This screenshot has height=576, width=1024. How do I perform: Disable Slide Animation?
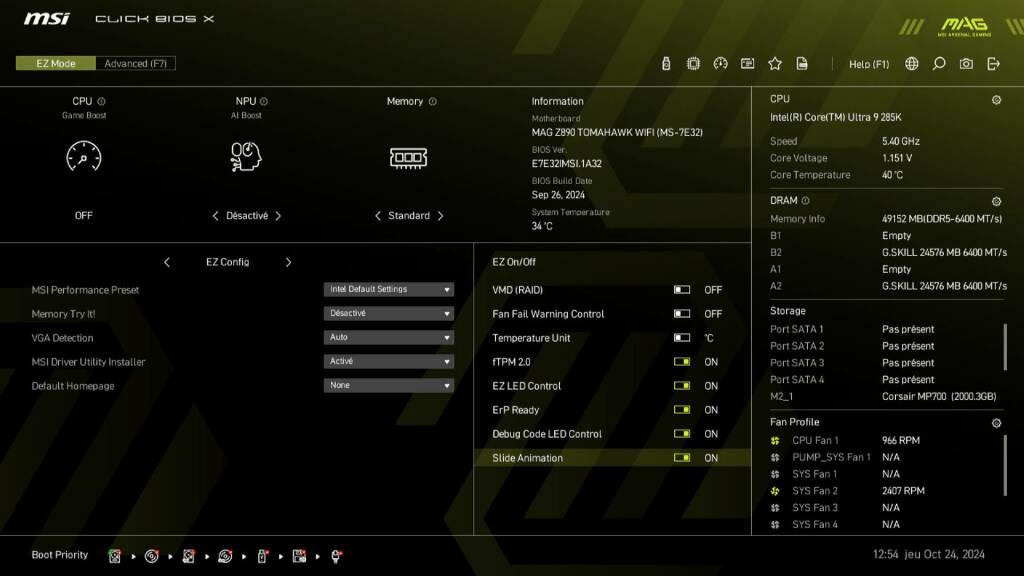coord(681,458)
